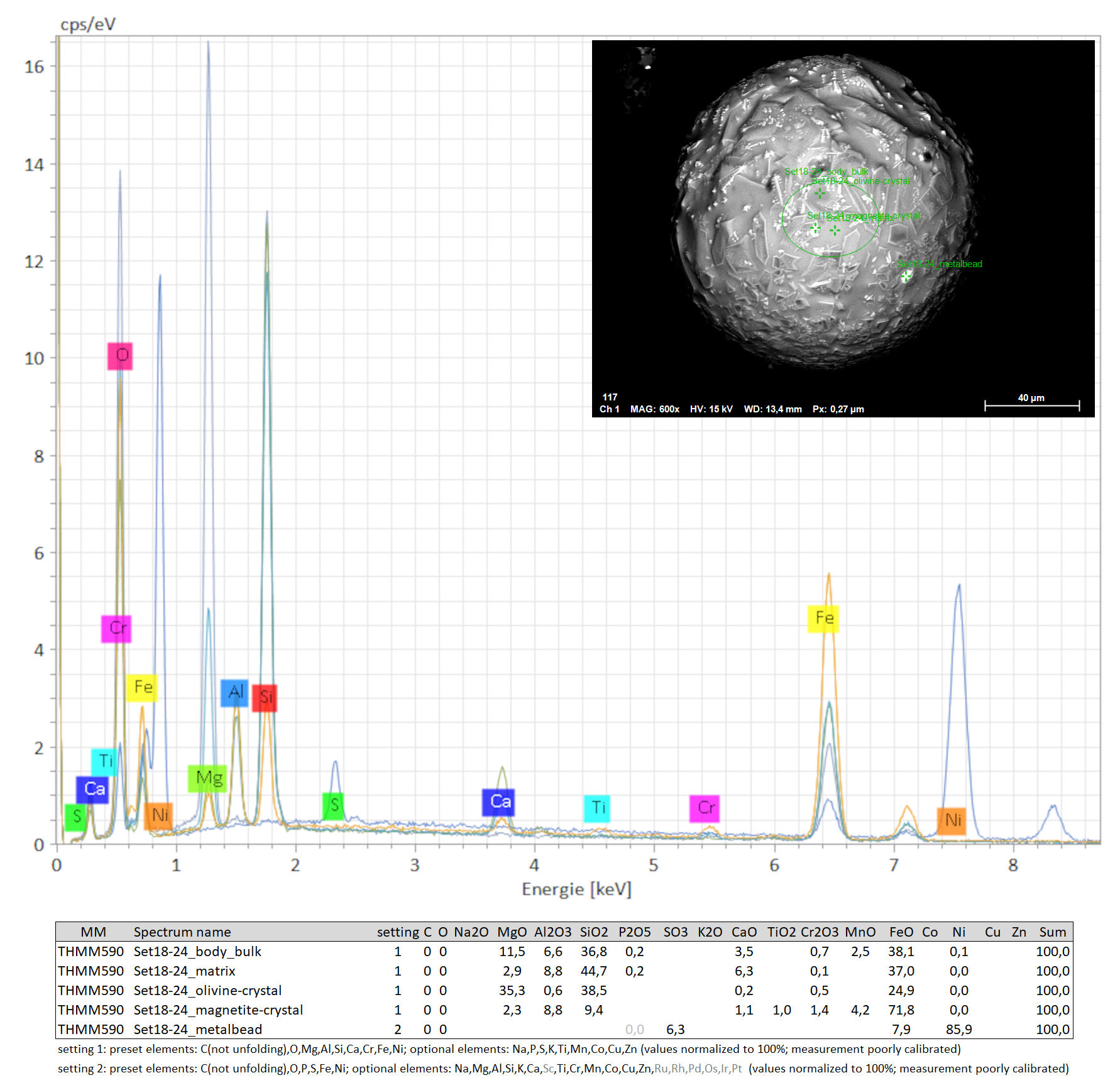The image size is (1120, 1090).
Task: Click the pink O element label
Action: (x=120, y=356)
